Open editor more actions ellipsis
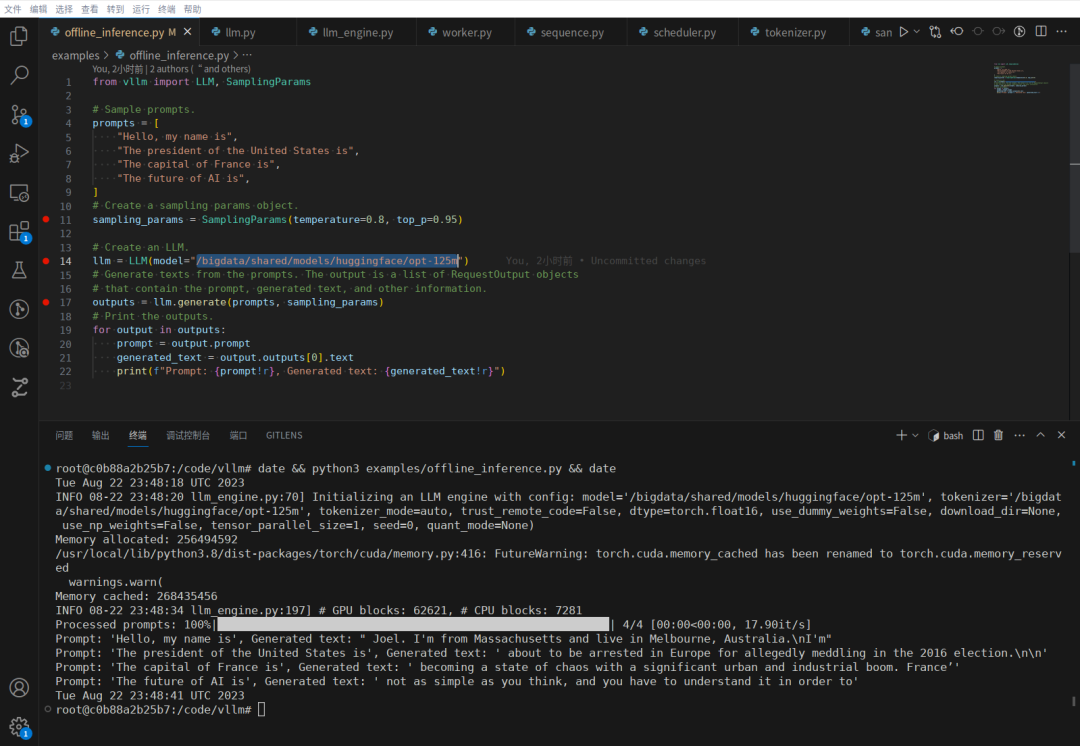The image size is (1080, 746). point(1061,32)
